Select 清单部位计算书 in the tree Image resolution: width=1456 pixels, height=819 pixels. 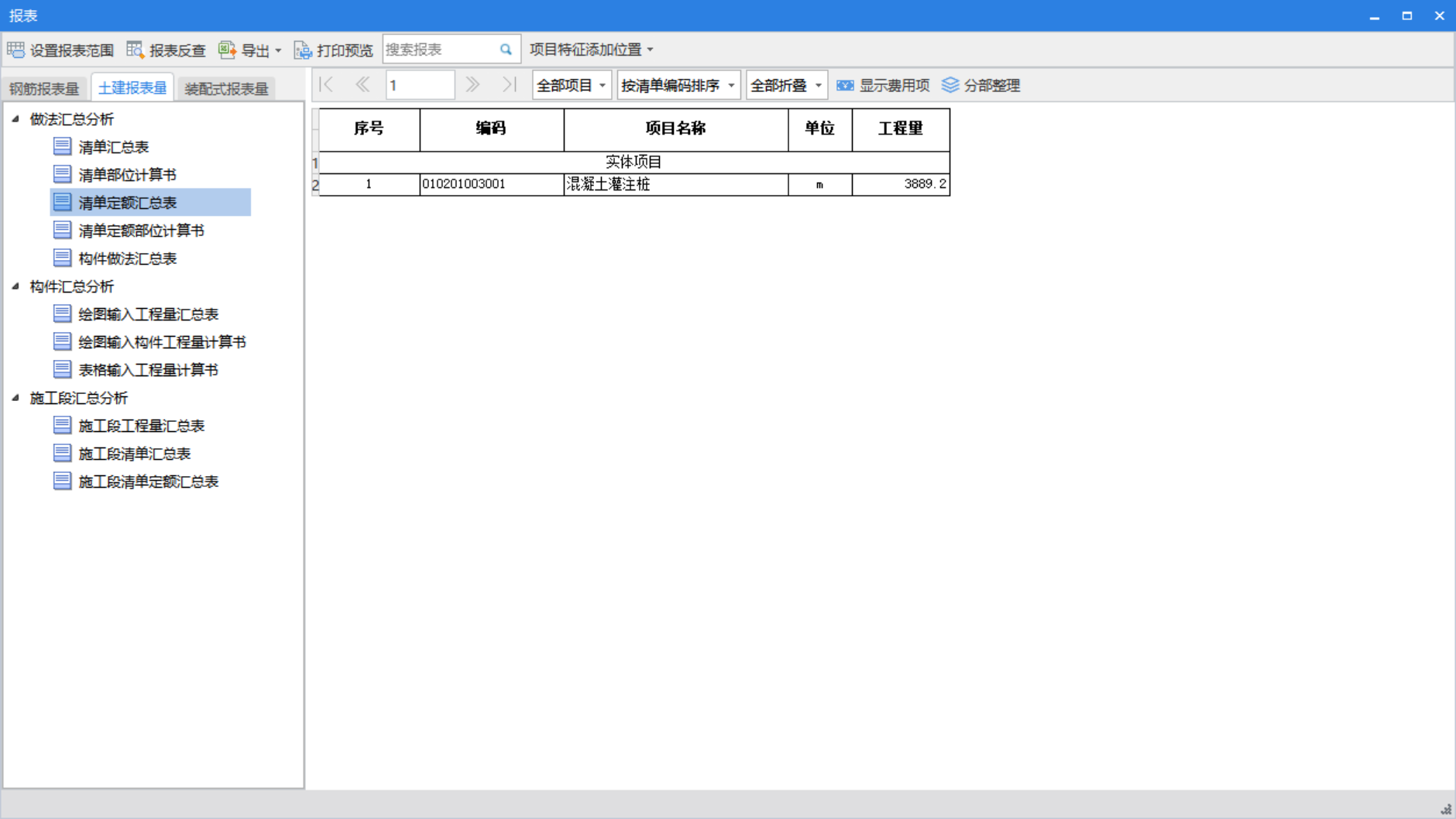tap(128, 174)
